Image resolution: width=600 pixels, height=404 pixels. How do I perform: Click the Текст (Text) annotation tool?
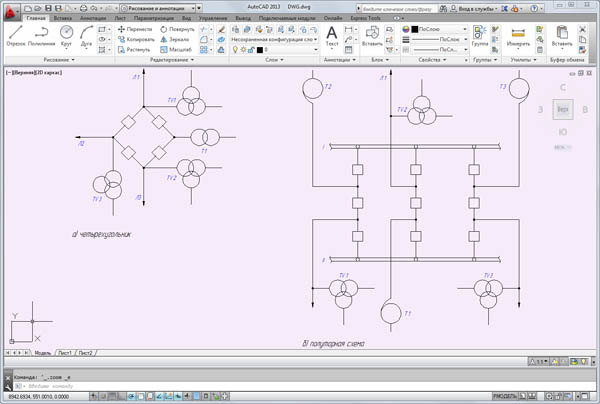332,36
